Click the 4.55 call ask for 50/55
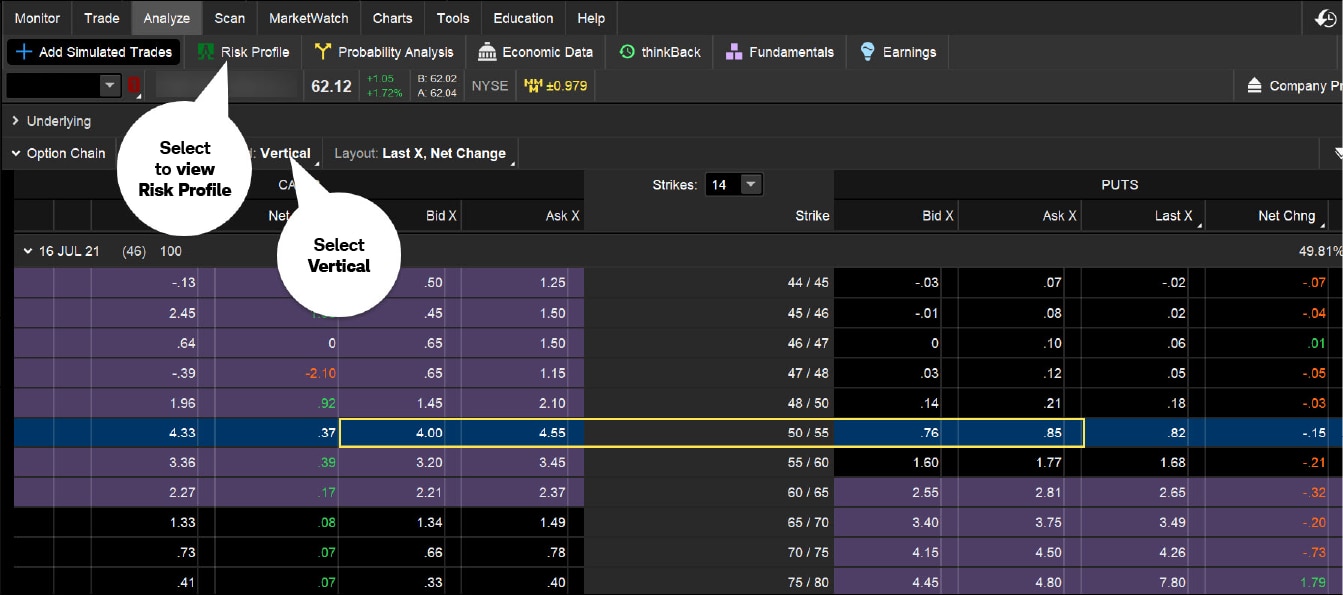 522,433
